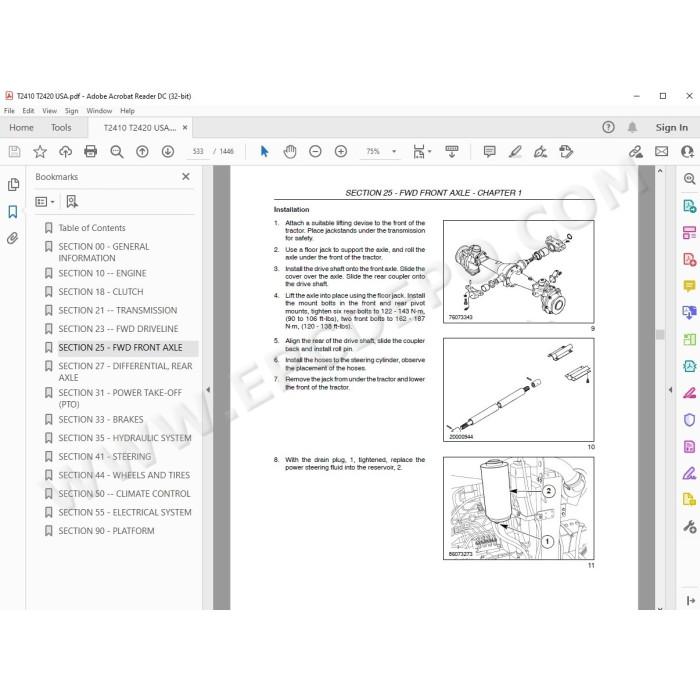Switch to the Tools tab
The height and width of the screenshot is (700, 700).
61,128
